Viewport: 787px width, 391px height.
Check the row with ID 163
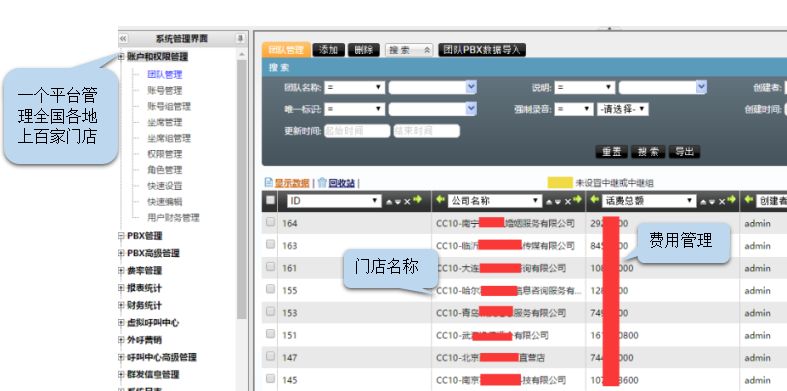[x=271, y=244]
